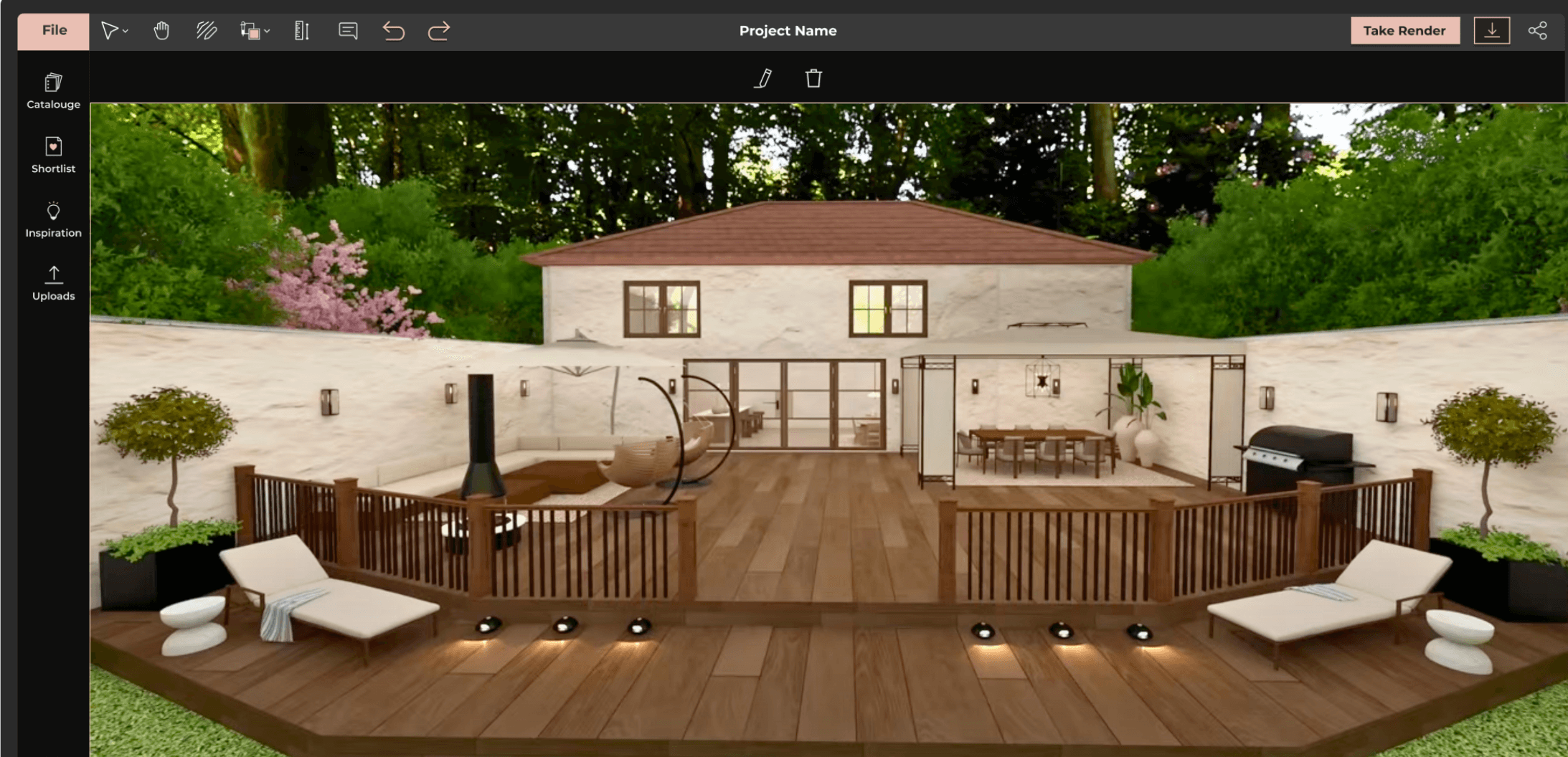Download the project with the download icon
1568x757 pixels.
point(1491,31)
